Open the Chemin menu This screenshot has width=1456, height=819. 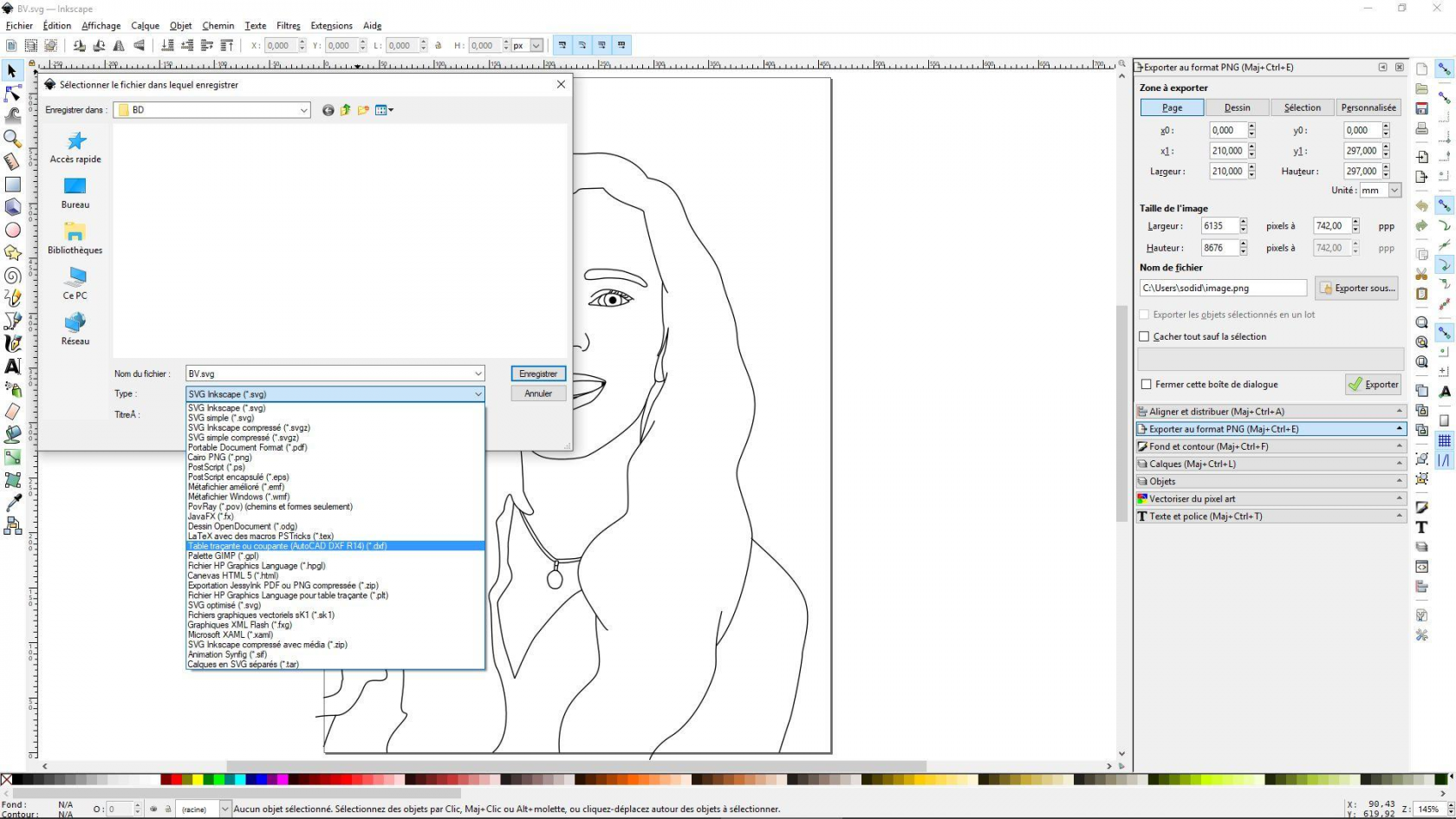point(218,25)
